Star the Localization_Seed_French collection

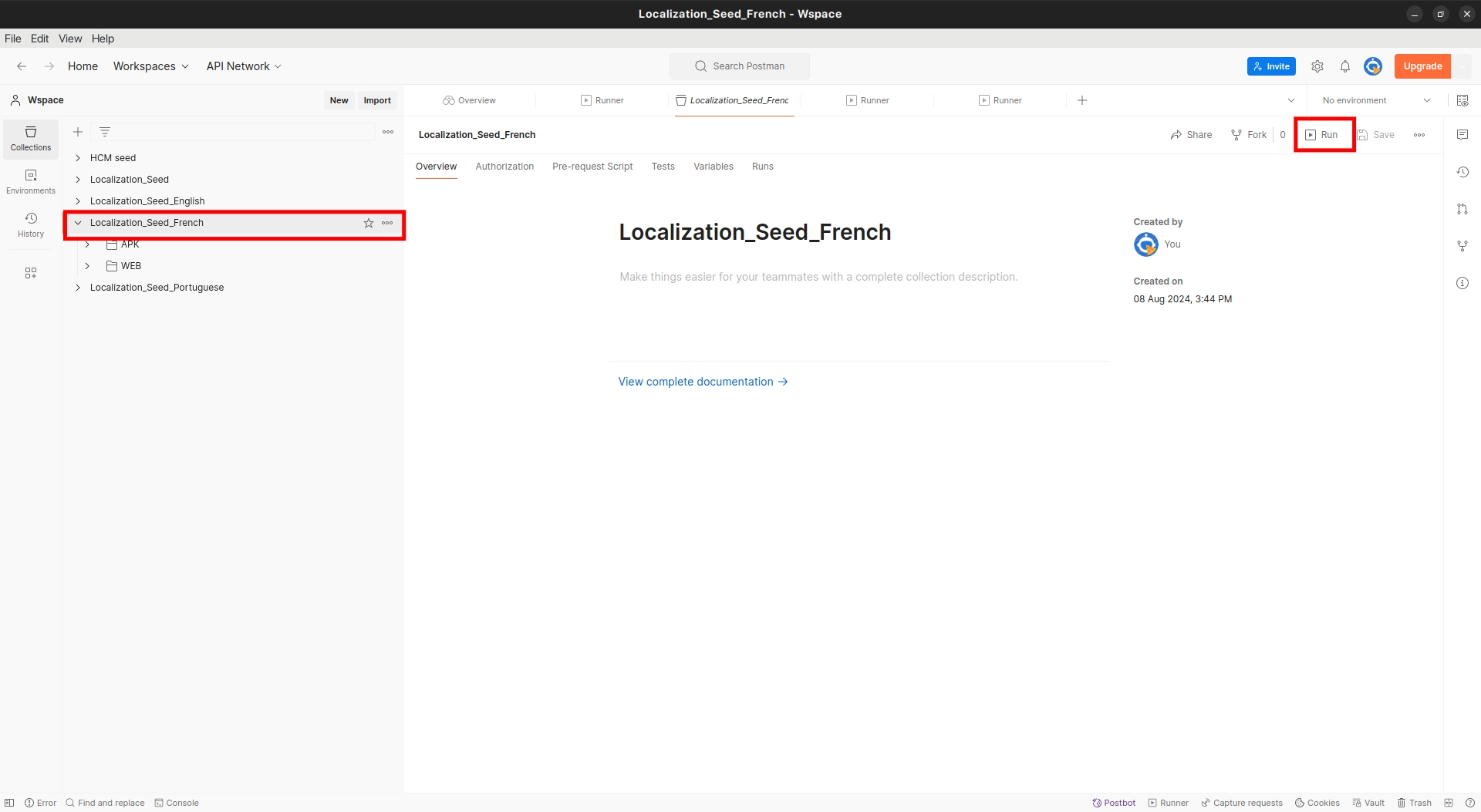(x=369, y=223)
